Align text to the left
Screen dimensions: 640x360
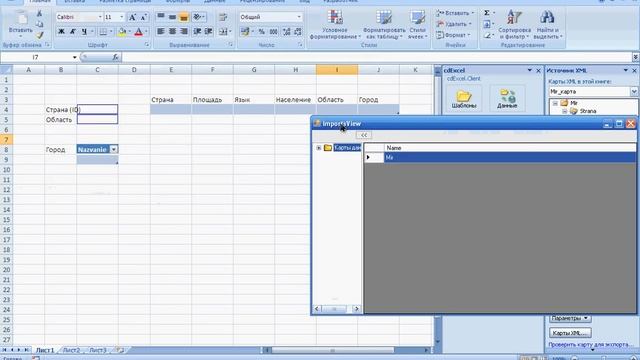[x=161, y=31]
